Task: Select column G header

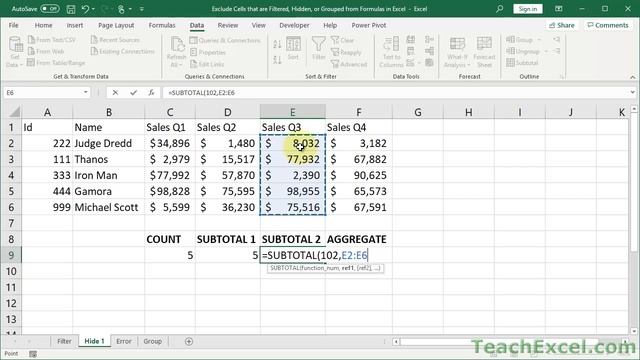Action: coord(418,112)
